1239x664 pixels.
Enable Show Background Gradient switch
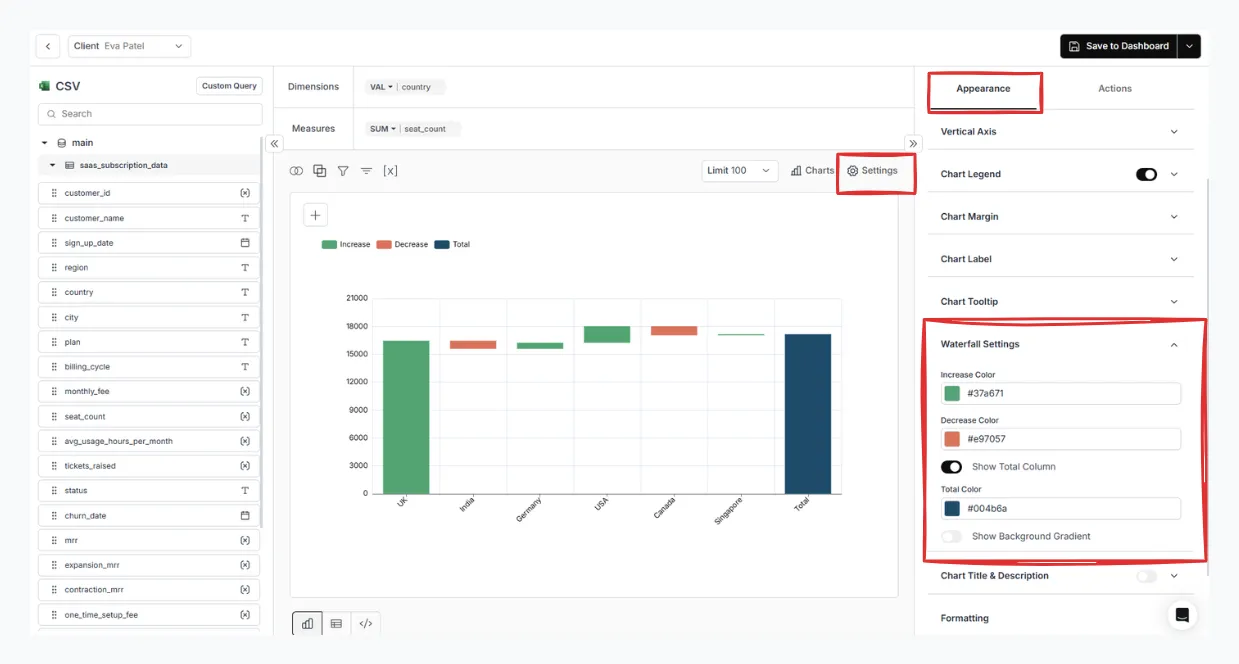coord(951,537)
